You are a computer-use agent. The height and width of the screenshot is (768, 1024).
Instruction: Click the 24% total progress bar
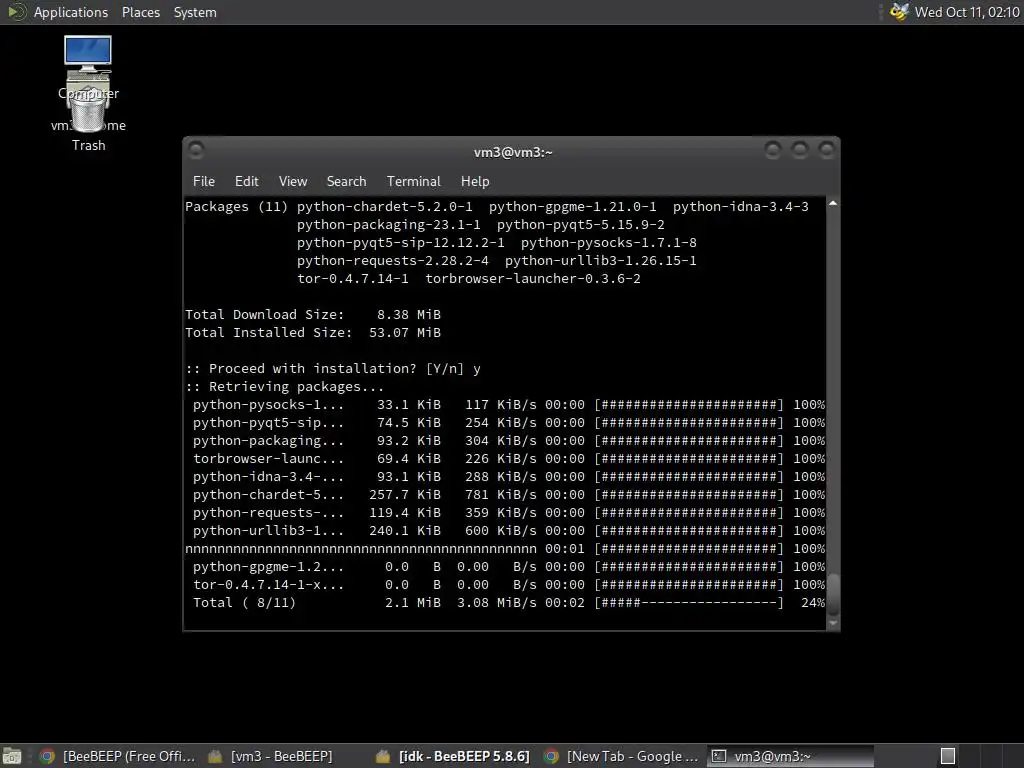[x=689, y=603]
